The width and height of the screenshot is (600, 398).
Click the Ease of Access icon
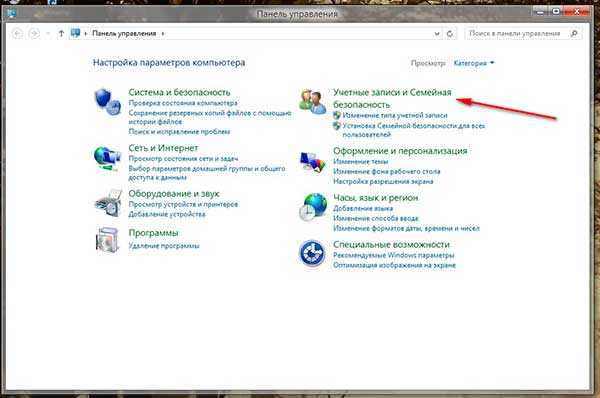pyautogui.click(x=312, y=253)
